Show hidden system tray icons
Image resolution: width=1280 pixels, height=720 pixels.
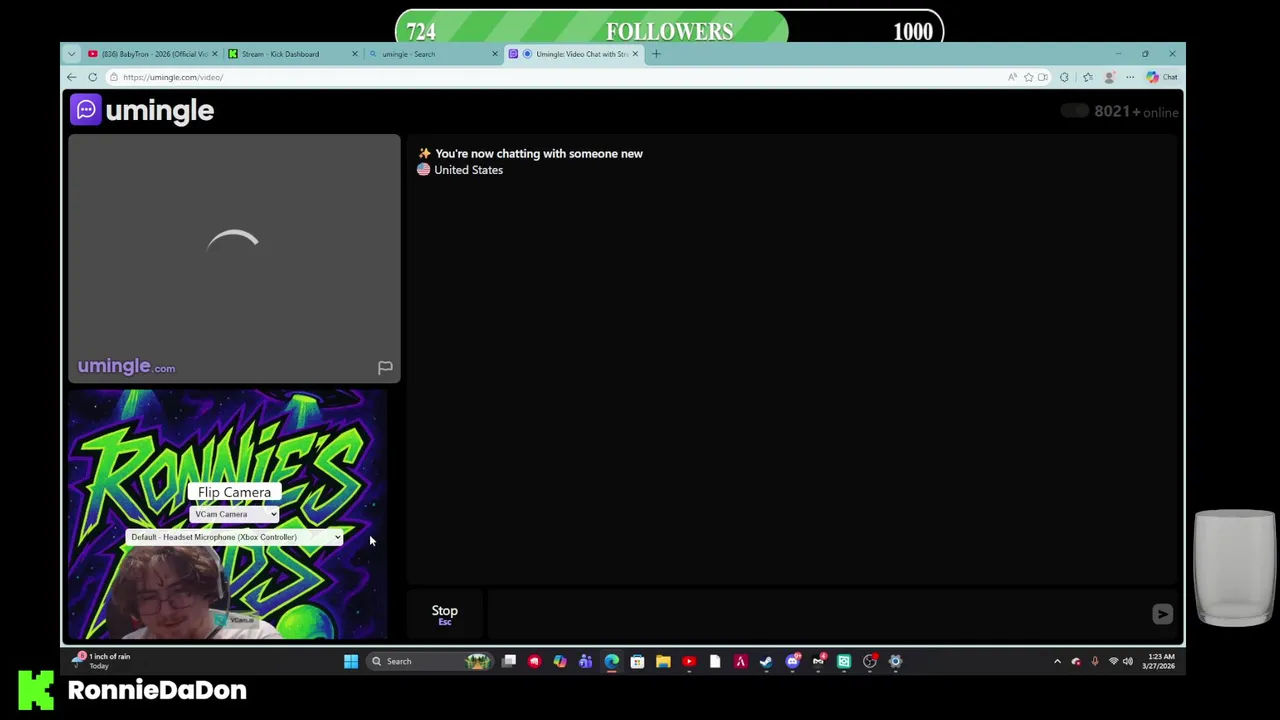click(1057, 661)
